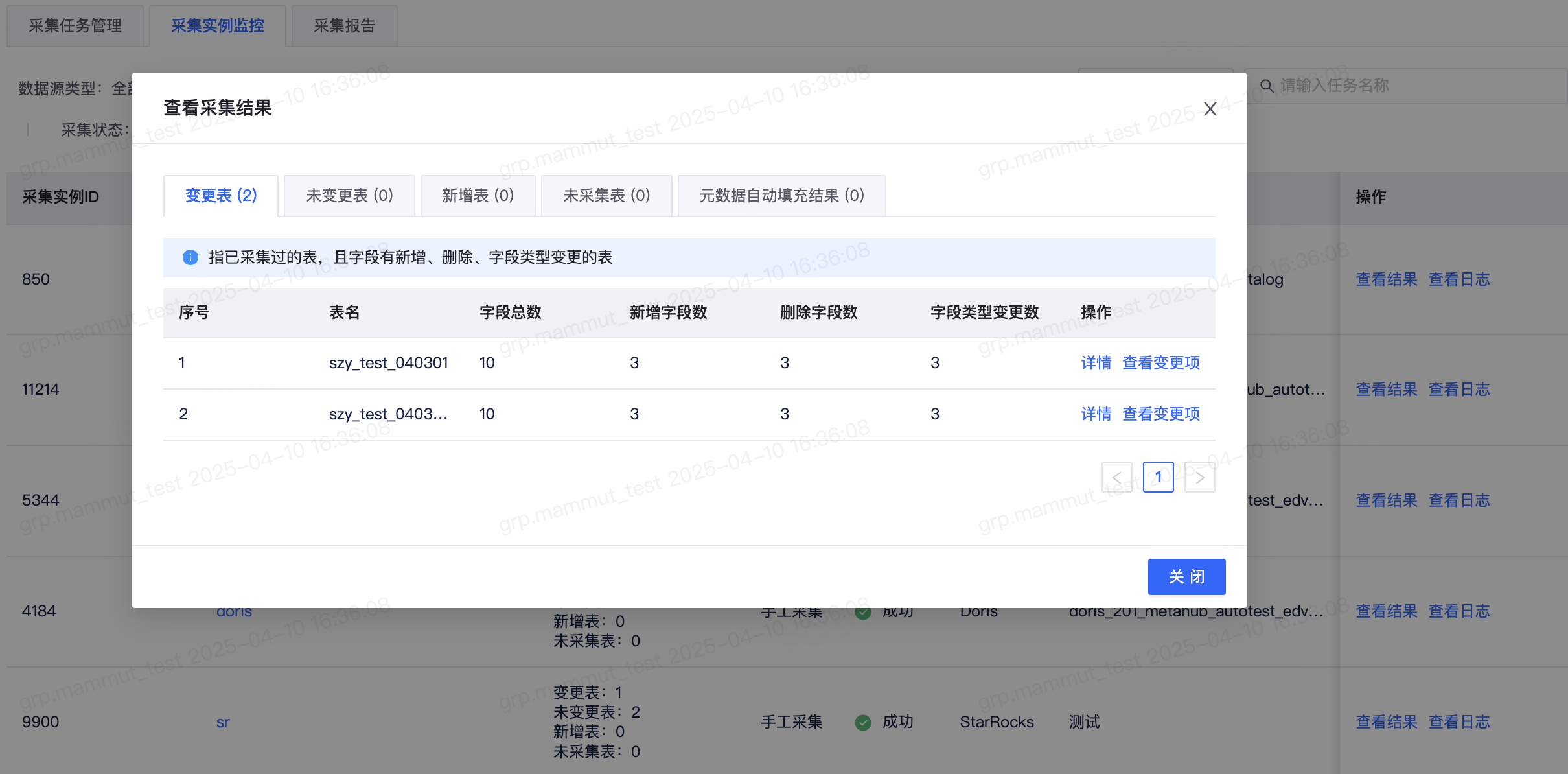Click 查看结果 for instance 5344
1568x774 pixels.
(x=1387, y=500)
